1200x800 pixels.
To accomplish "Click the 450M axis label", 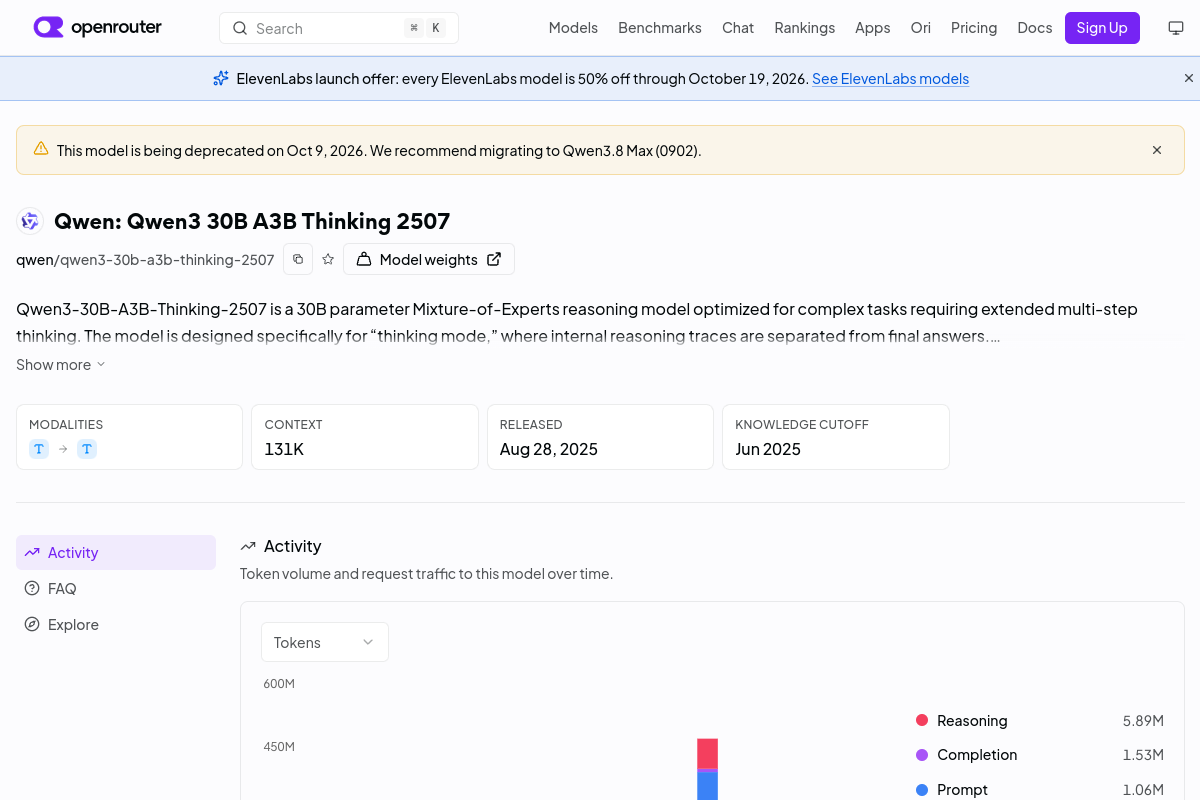I will pyautogui.click(x=279, y=747).
